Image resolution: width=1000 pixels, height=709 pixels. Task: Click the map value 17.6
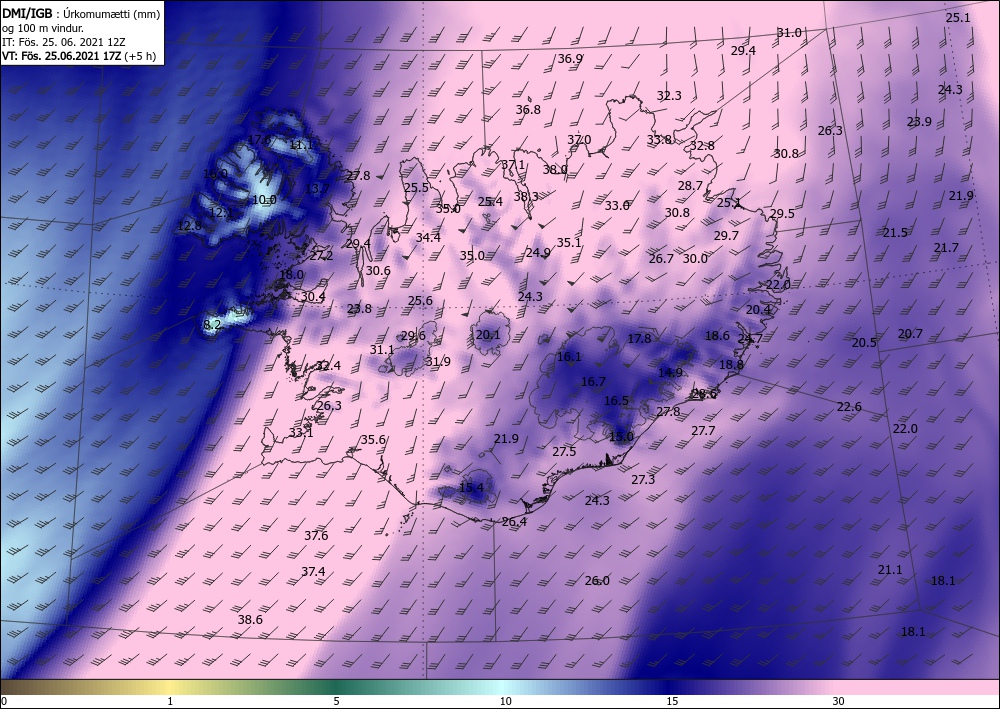point(259,140)
